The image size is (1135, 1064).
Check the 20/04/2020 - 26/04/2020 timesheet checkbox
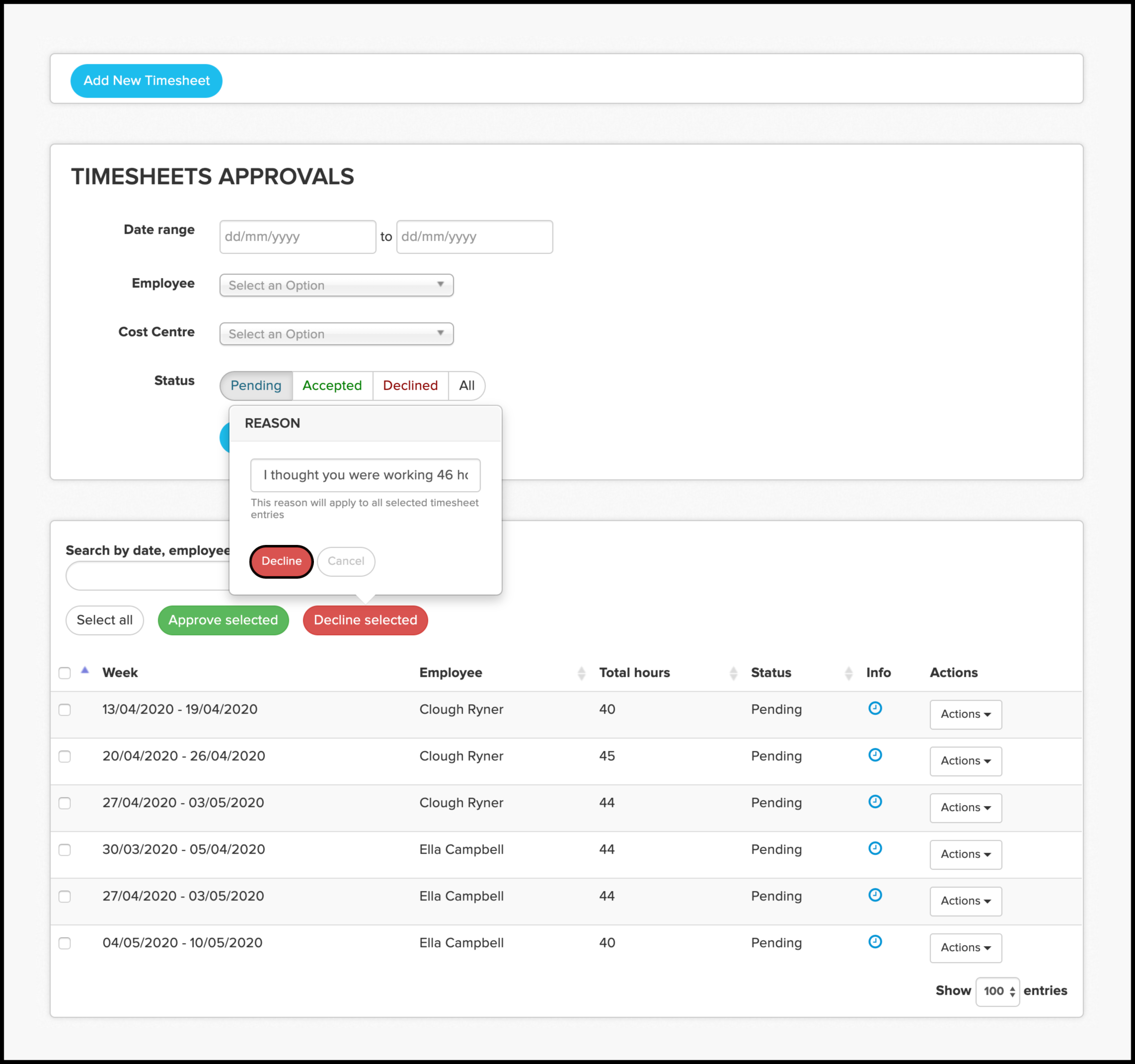[65, 757]
